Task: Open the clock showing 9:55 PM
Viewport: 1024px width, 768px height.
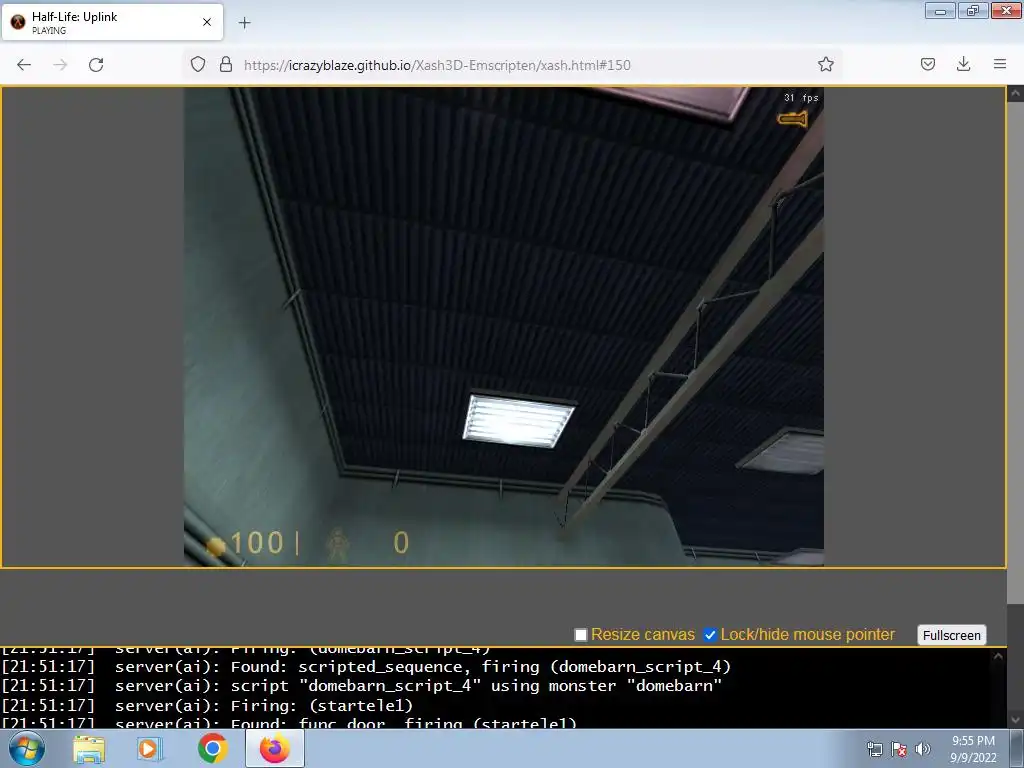Action: pyautogui.click(x=973, y=749)
